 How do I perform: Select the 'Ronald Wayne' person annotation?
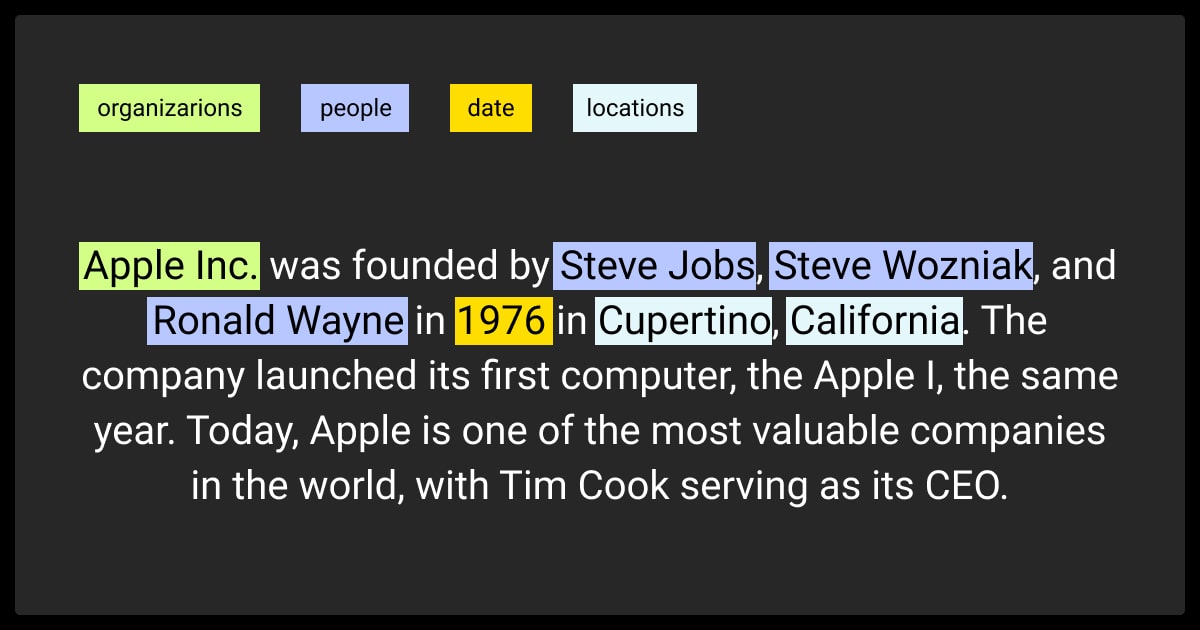click(x=278, y=322)
